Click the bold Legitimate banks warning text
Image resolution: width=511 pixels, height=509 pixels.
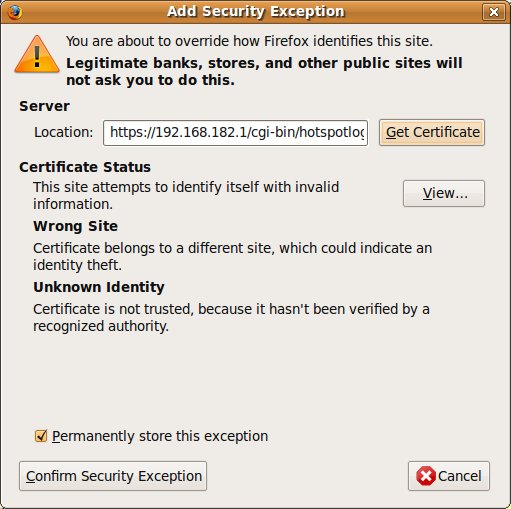(x=264, y=72)
